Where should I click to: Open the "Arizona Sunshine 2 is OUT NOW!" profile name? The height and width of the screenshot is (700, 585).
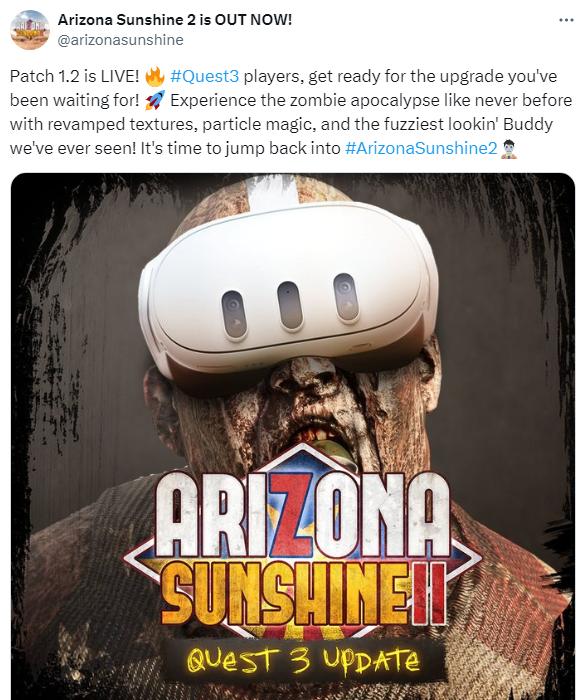pyautogui.click(x=175, y=20)
